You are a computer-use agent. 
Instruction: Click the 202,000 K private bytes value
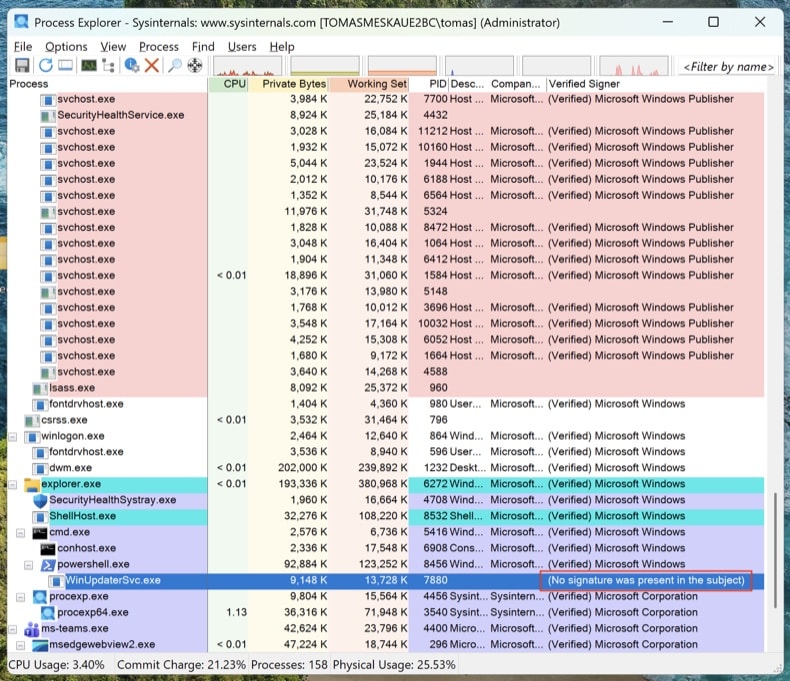302,468
